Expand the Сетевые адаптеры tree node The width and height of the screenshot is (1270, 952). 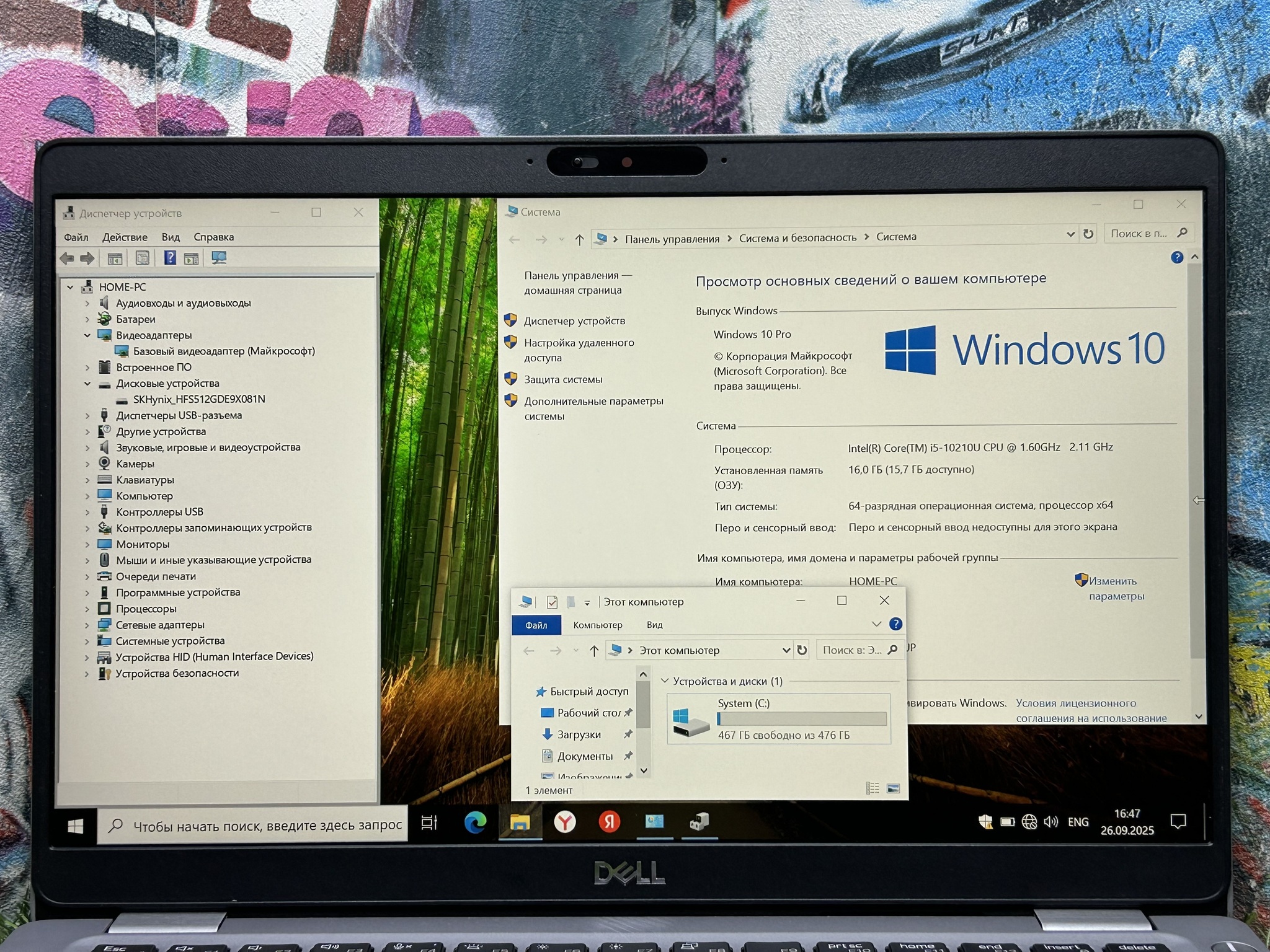[x=87, y=625]
